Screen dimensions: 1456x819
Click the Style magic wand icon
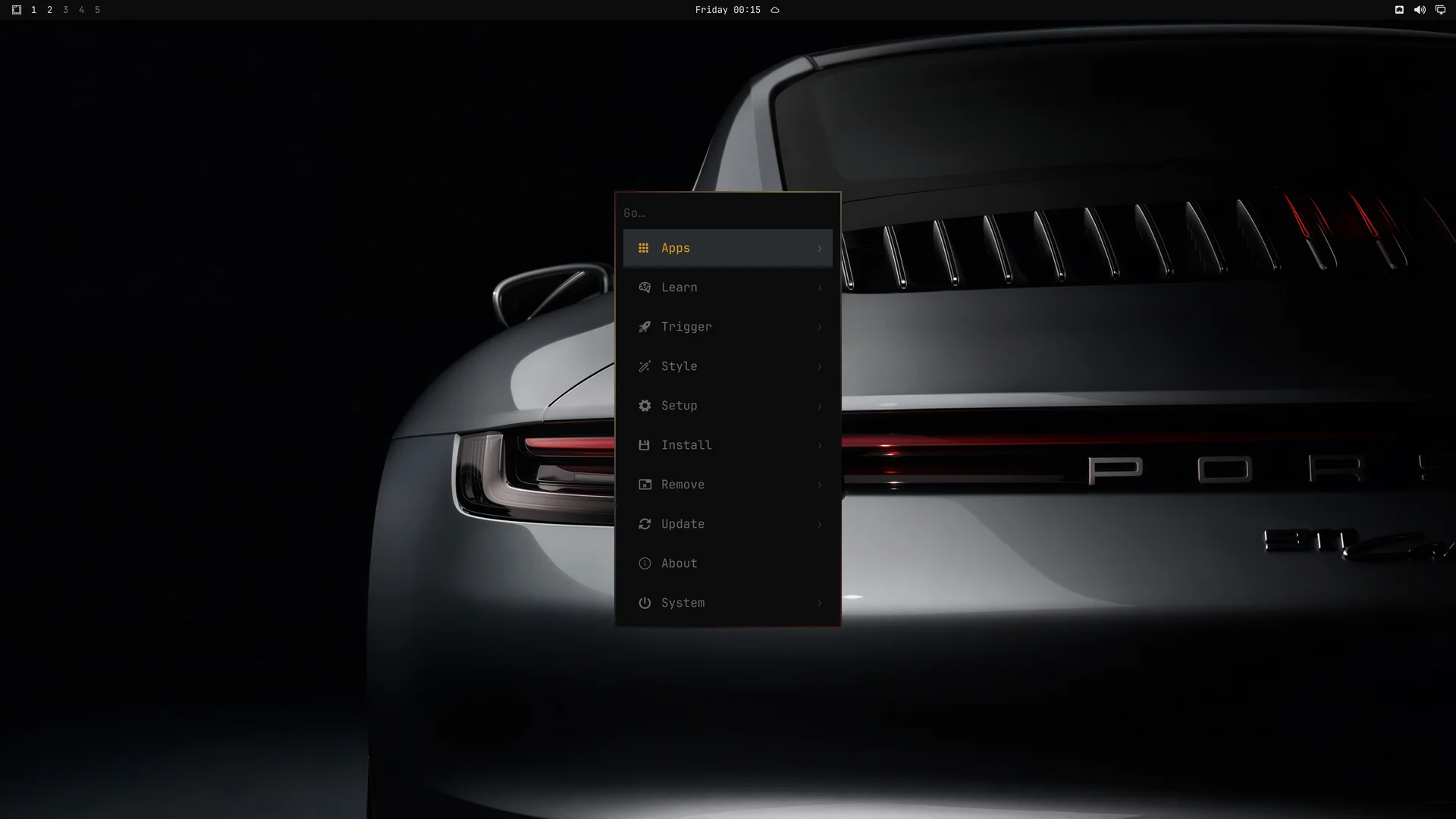pyautogui.click(x=645, y=366)
